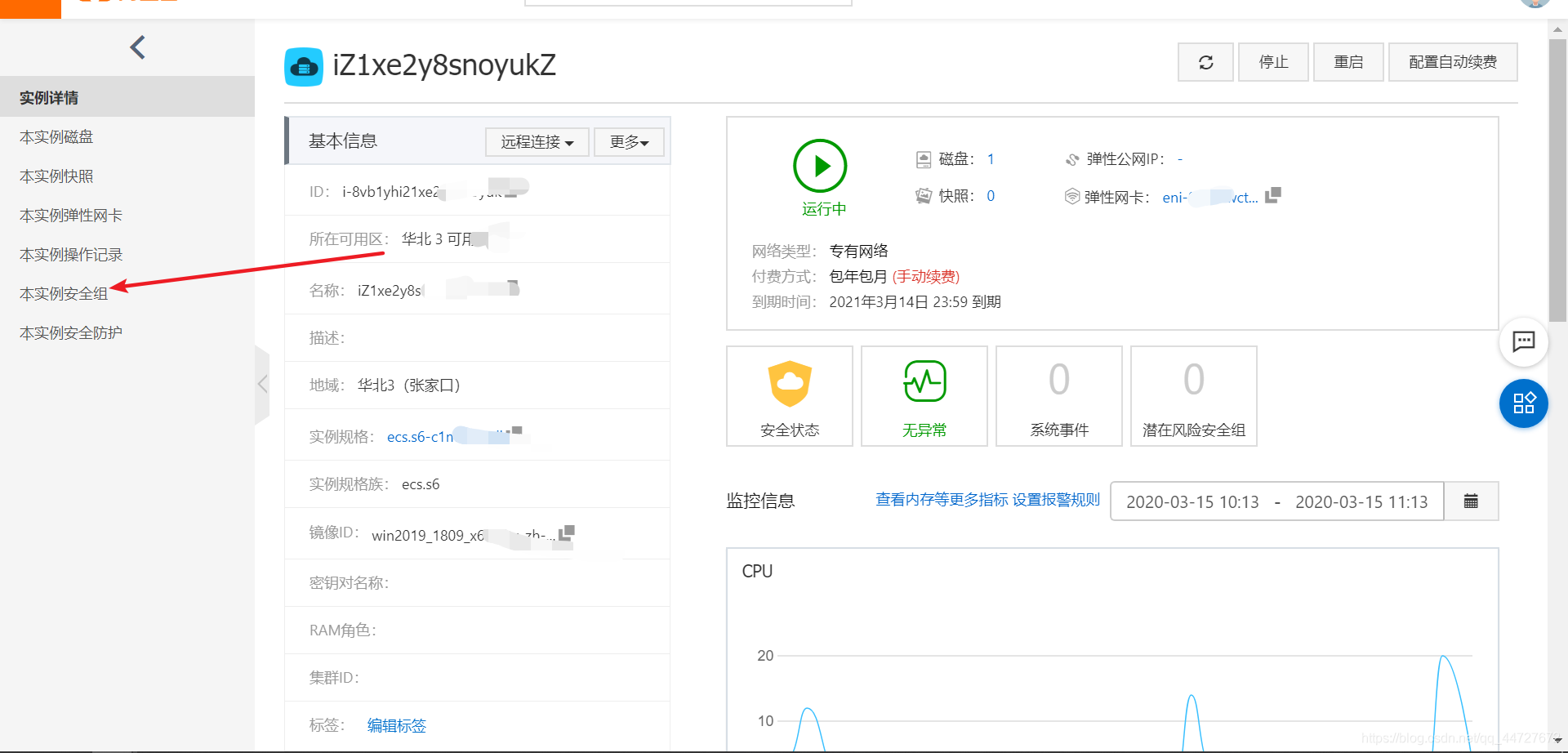This screenshot has width=1568, height=753.
Task: Copy the image ID value
Action: click(567, 532)
